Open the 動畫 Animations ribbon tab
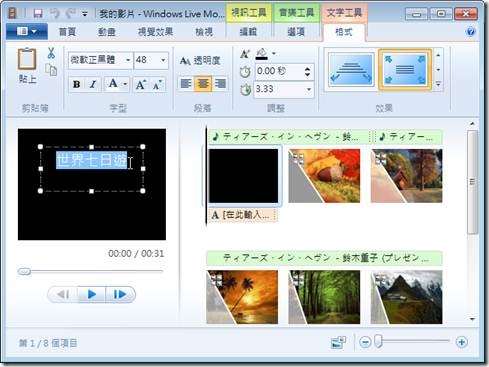 tap(106, 32)
